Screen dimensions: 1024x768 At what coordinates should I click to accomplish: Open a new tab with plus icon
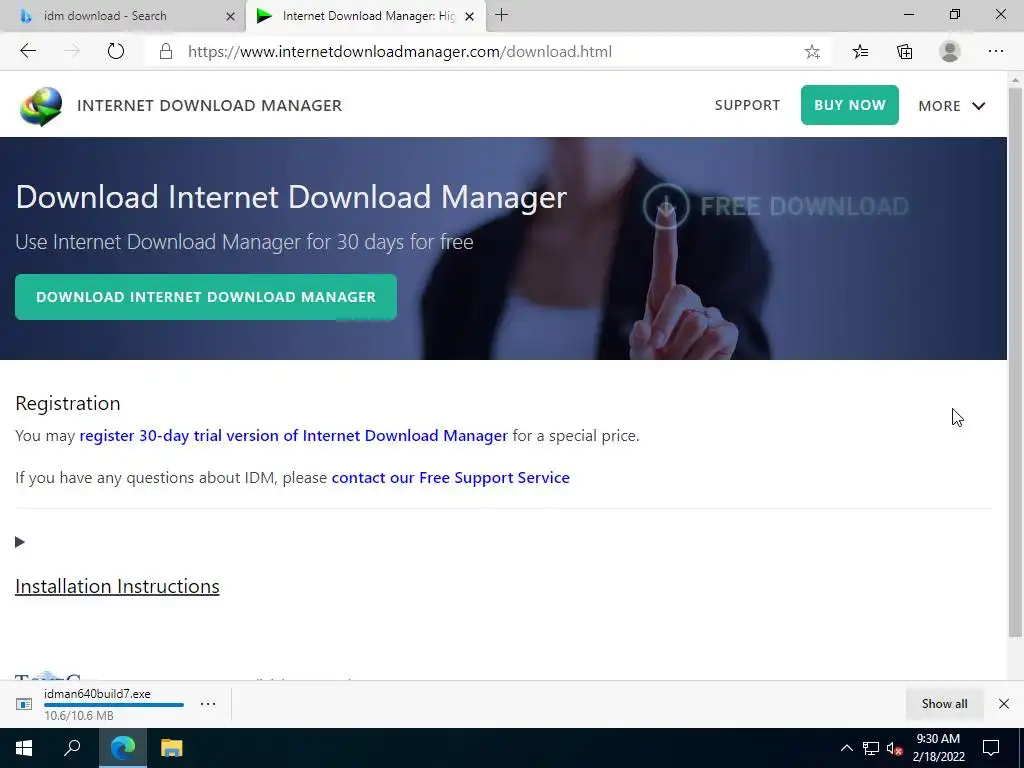tap(502, 15)
